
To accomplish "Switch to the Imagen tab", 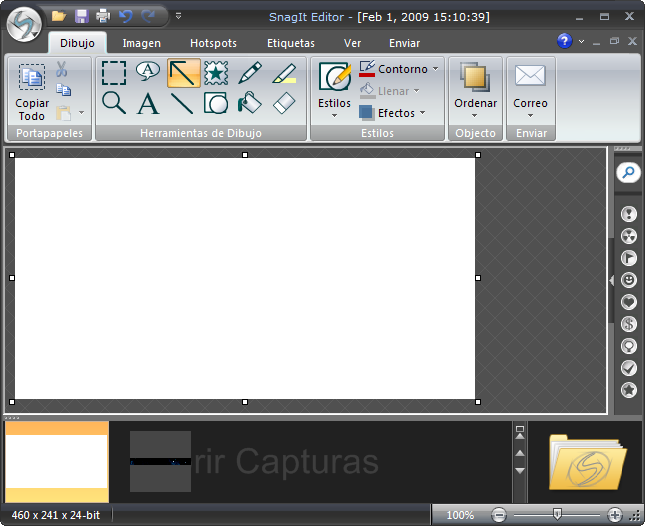I will pyautogui.click(x=141, y=43).
